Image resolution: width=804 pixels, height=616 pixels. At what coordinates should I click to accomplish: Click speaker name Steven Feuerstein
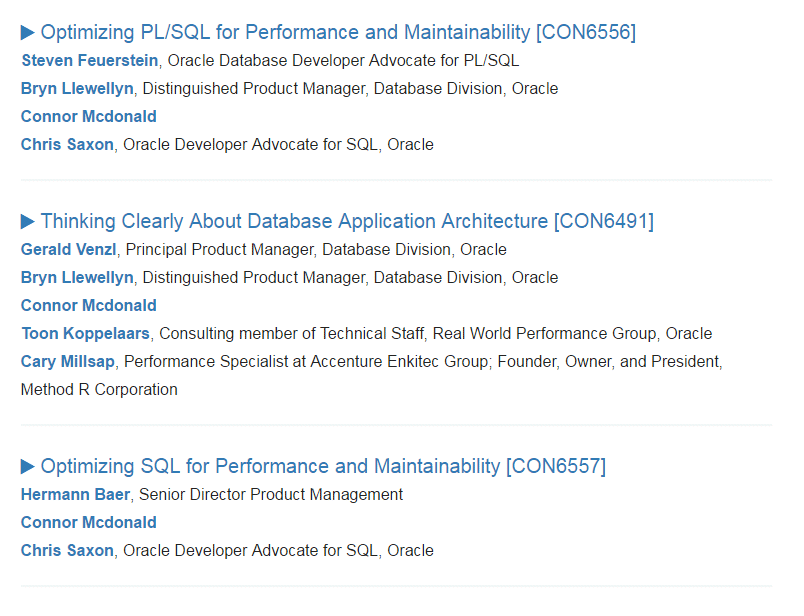pos(90,61)
